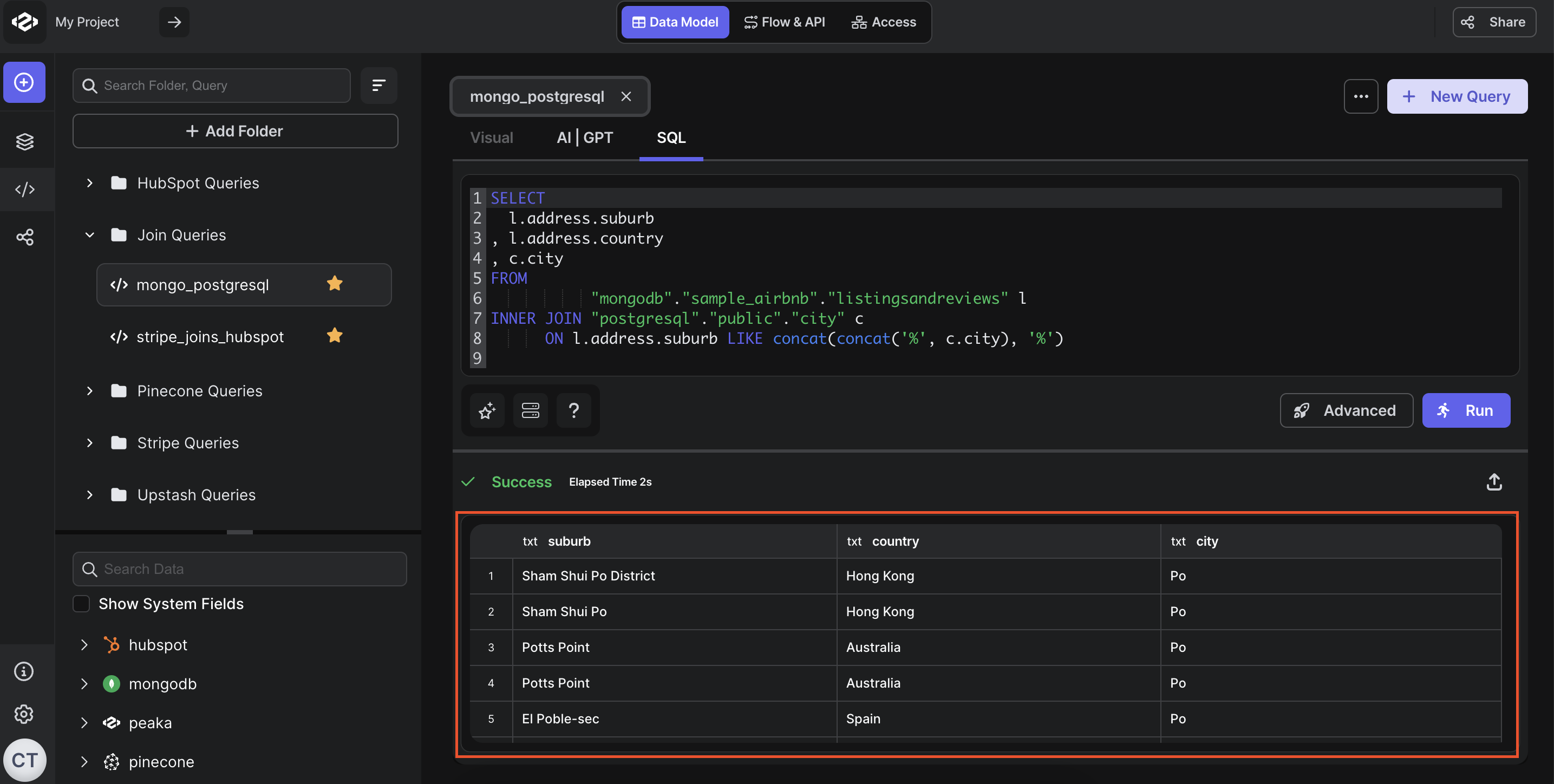This screenshot has height=784, width=1554.
Task: Expand the HubSpot Queries folder
Action: pyautogui.click(x=89, y=182)
